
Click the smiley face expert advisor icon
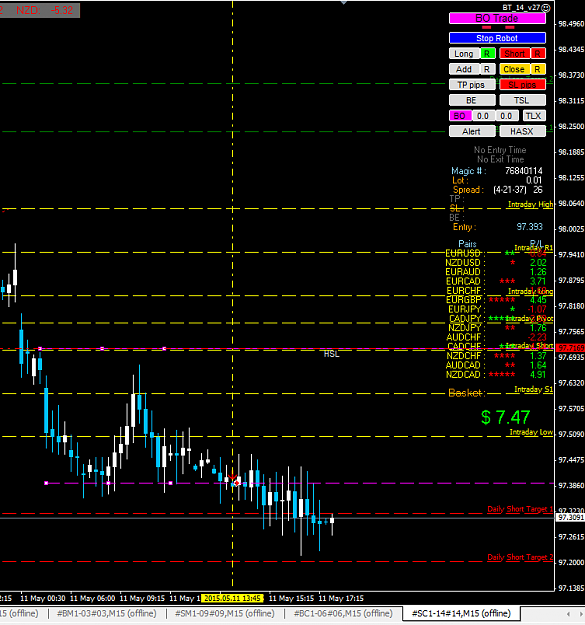tap(547, 8)
